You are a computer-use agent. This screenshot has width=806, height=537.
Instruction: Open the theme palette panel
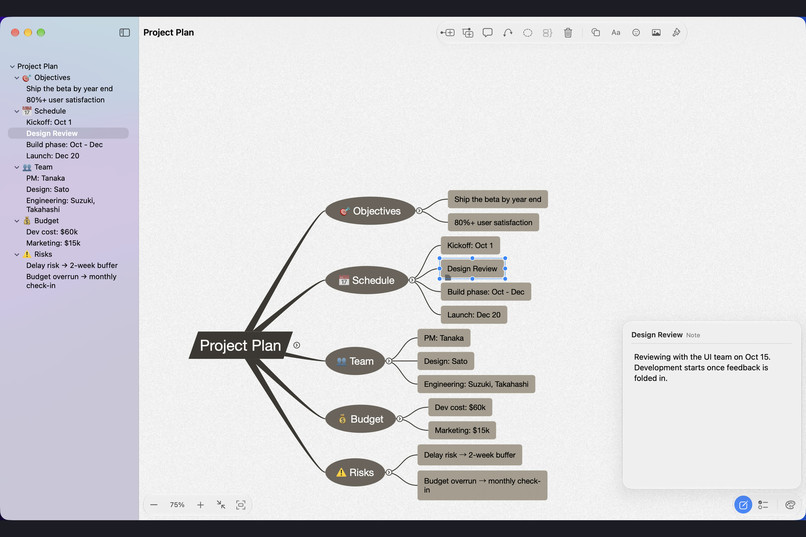[790, 505]
